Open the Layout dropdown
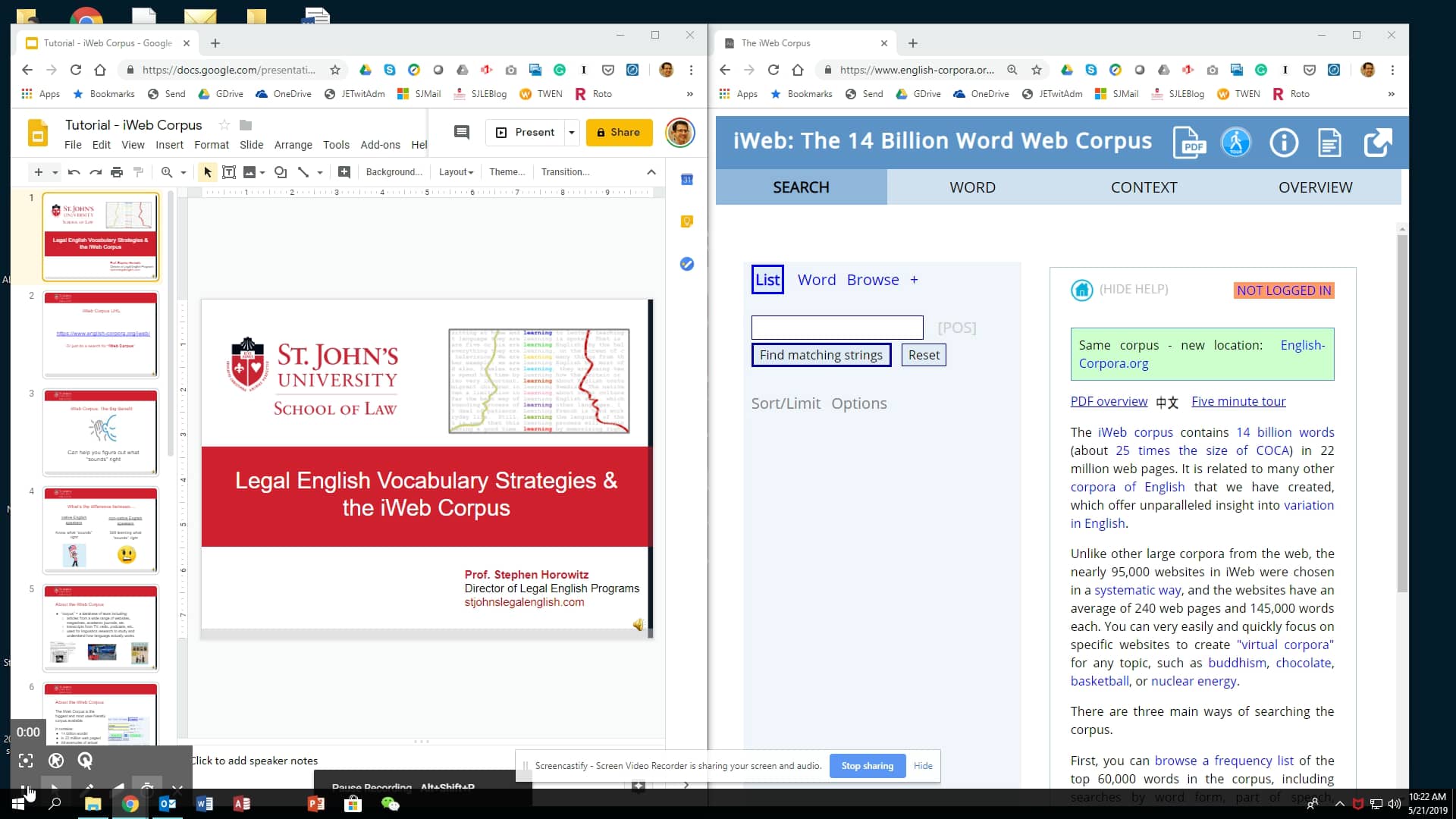1456x819 pixels. pos(455,172)
